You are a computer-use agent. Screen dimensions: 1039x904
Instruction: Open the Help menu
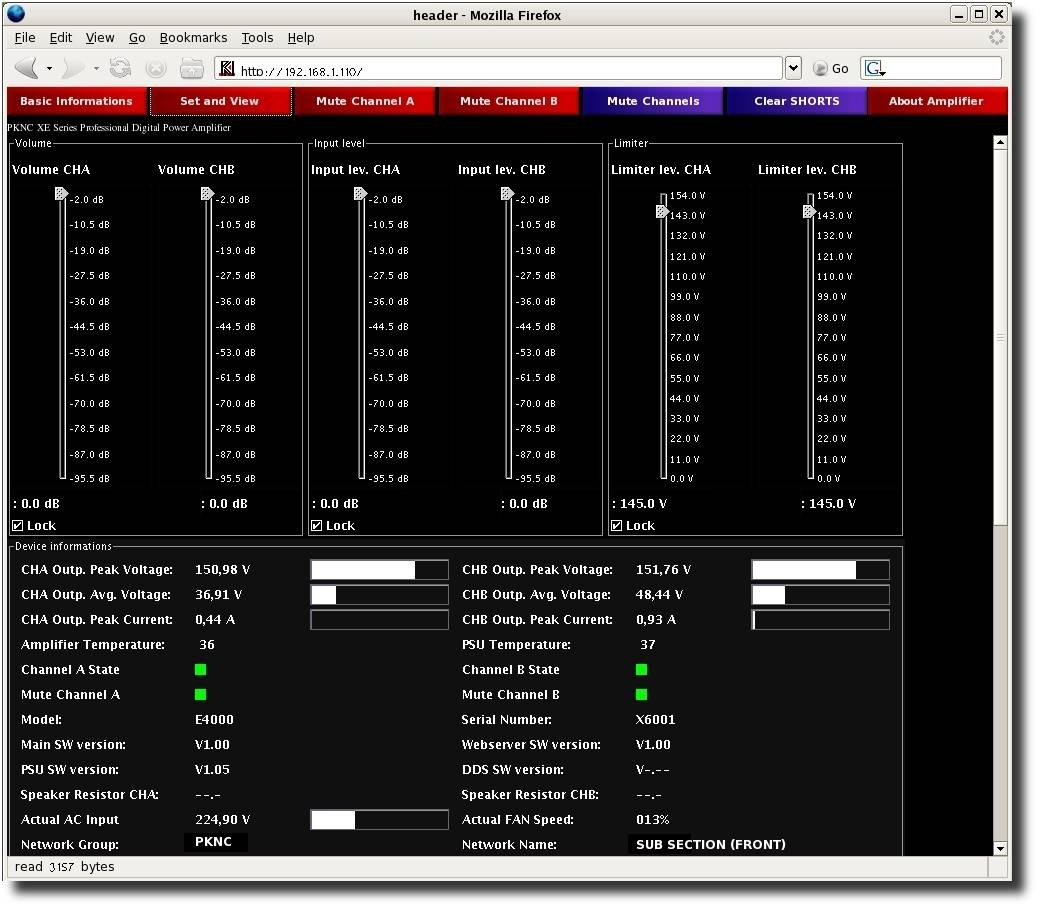tap(300, 38)
